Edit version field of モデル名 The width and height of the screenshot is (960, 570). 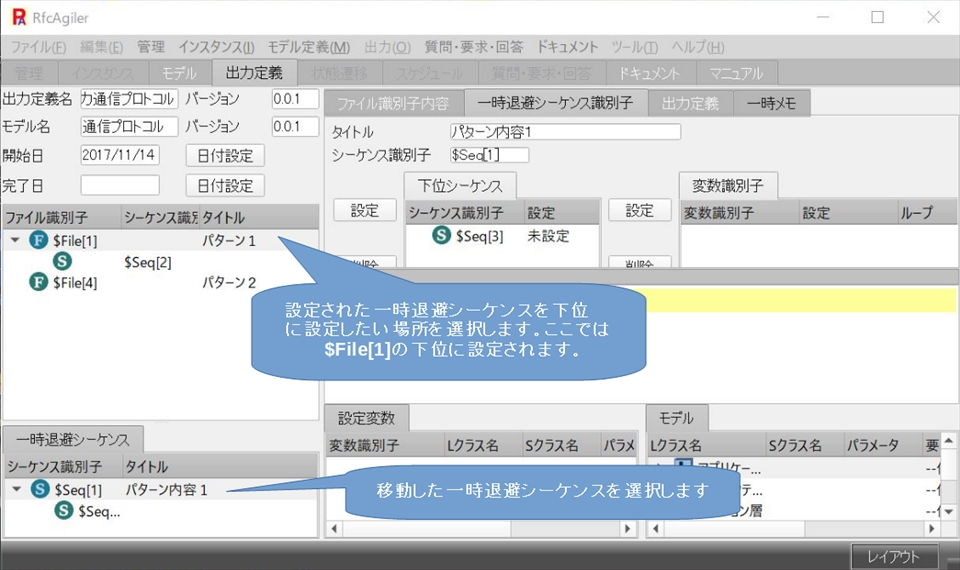(x=295, y=127)
